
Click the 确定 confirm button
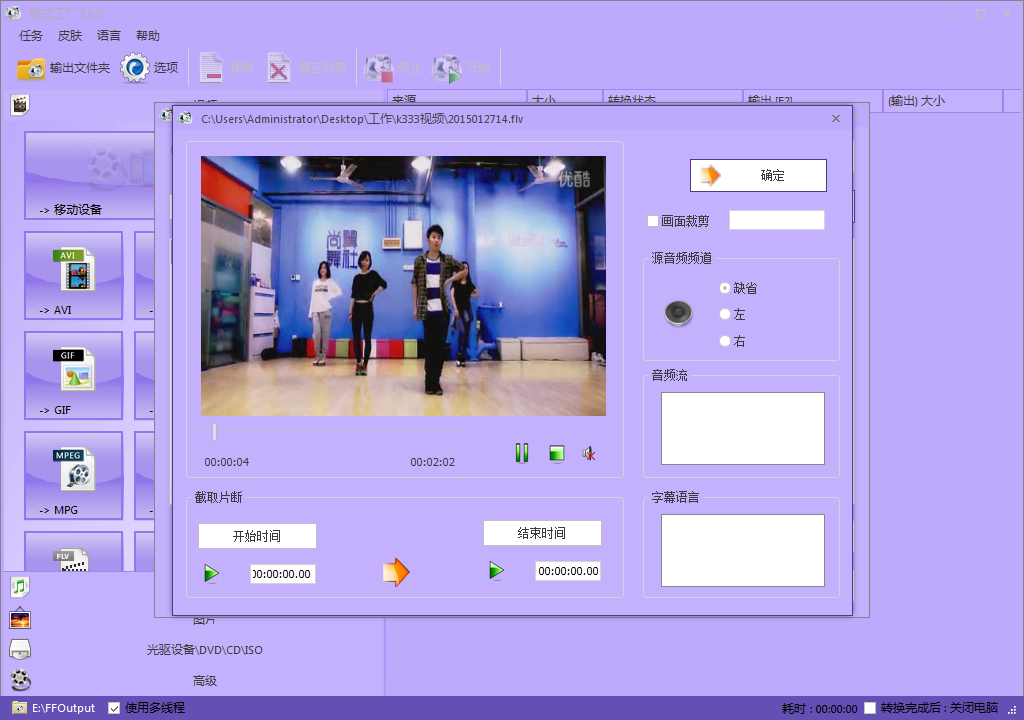pyautogui.click(x=758, y=175)
